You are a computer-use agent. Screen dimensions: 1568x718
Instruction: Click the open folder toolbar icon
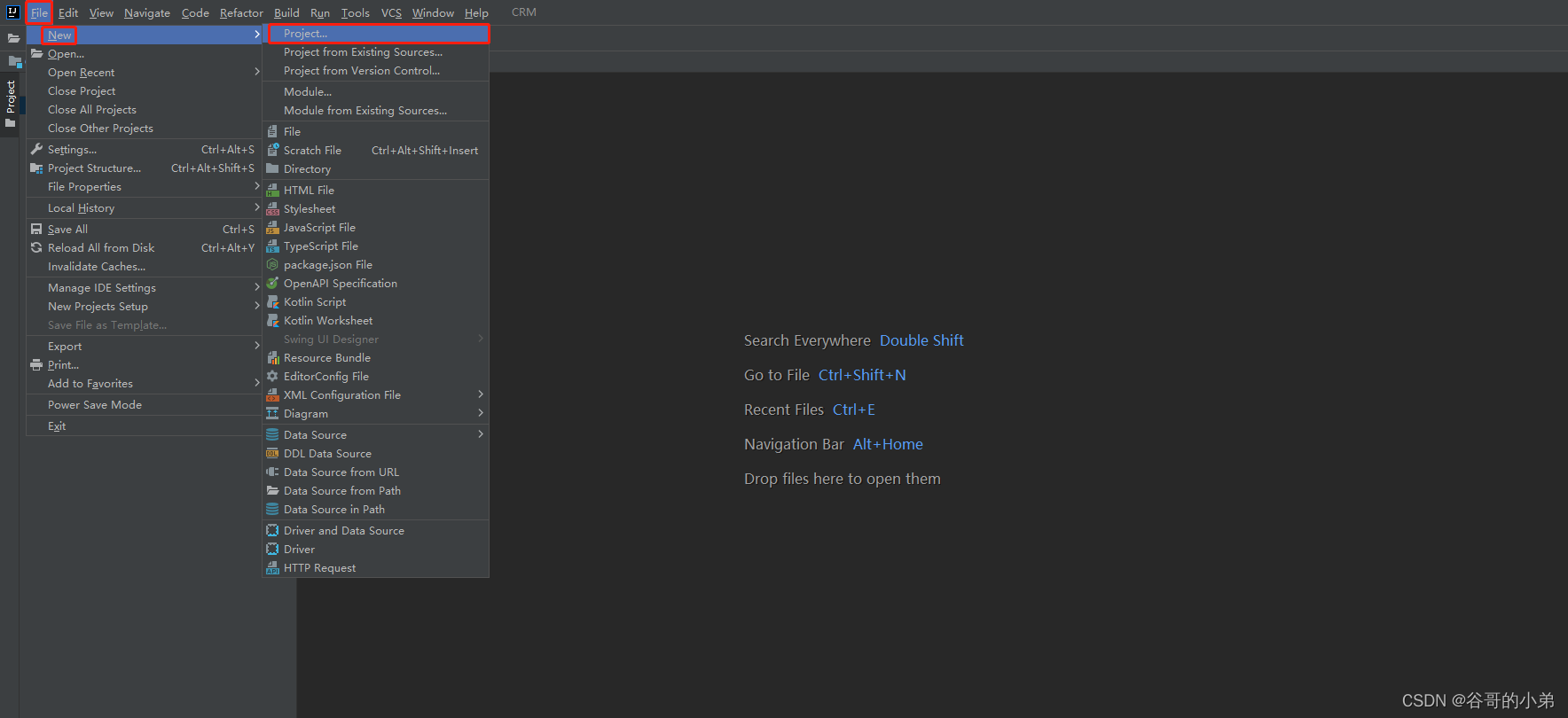[x=13, y=39]
